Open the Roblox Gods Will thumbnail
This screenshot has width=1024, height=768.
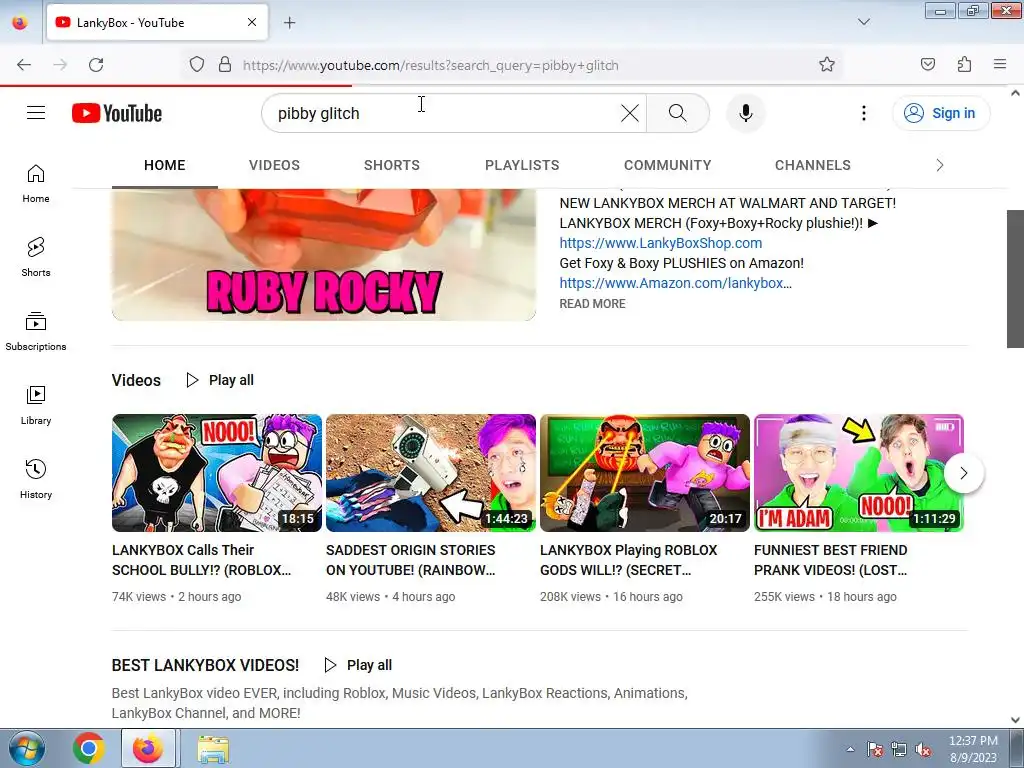coord(645,473)
